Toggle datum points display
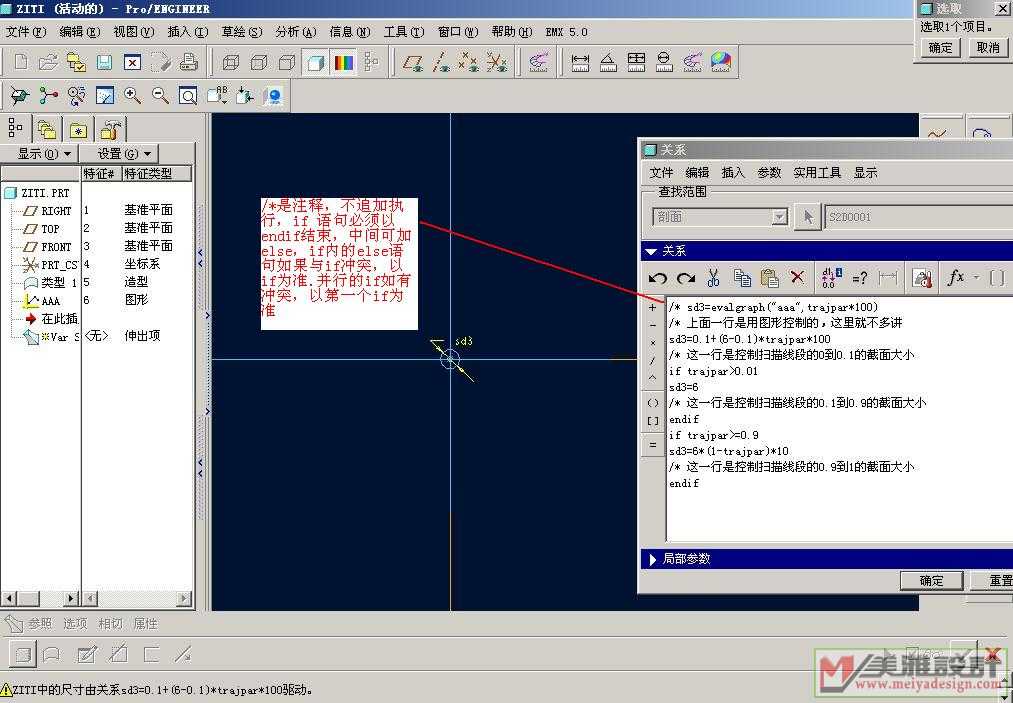1013x703 pixels. click(x=468, y=62)
